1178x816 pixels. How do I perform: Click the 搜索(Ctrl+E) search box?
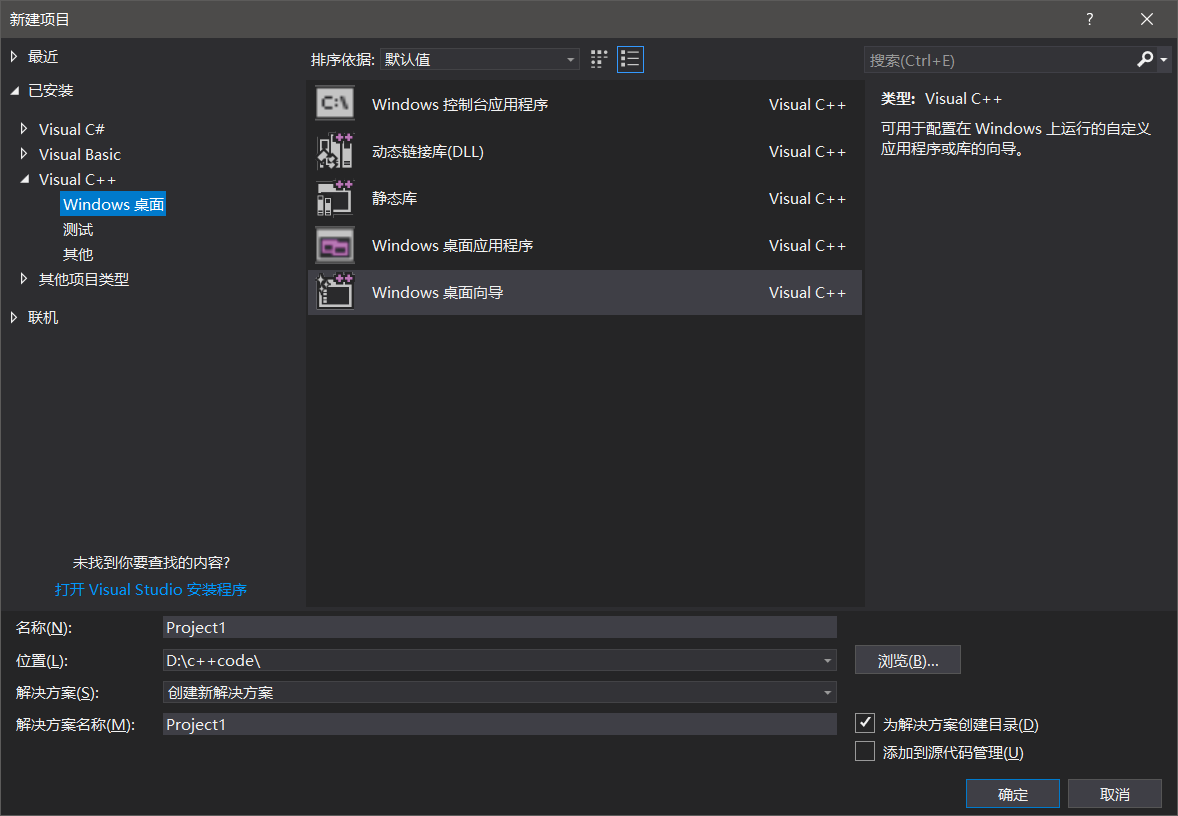999,60
